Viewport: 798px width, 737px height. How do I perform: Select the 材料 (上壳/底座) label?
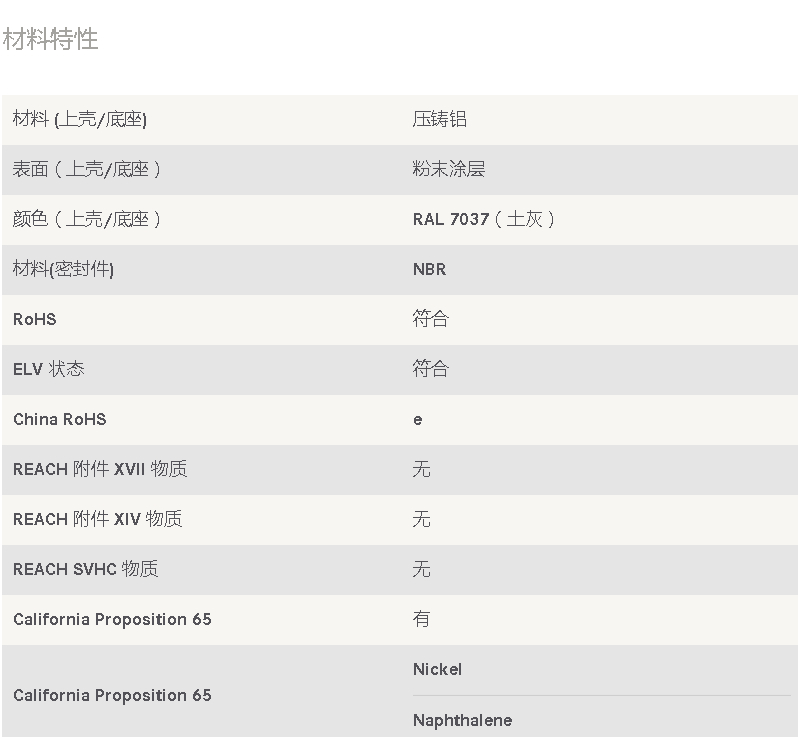80,119
